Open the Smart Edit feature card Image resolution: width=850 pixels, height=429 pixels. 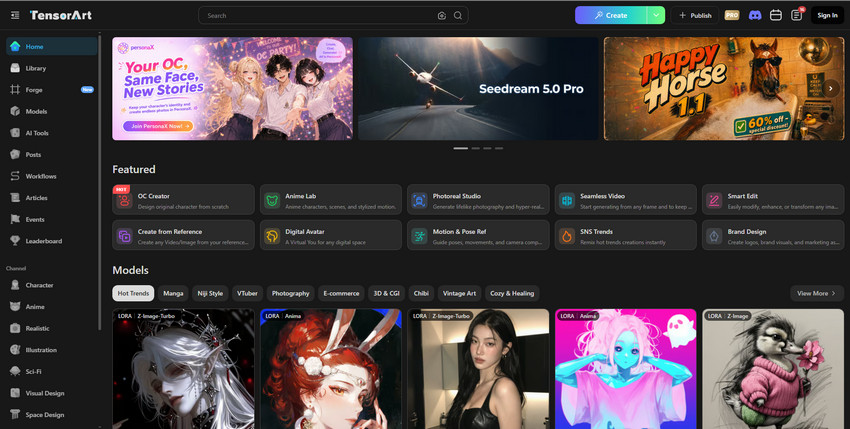tap(773, 200)
